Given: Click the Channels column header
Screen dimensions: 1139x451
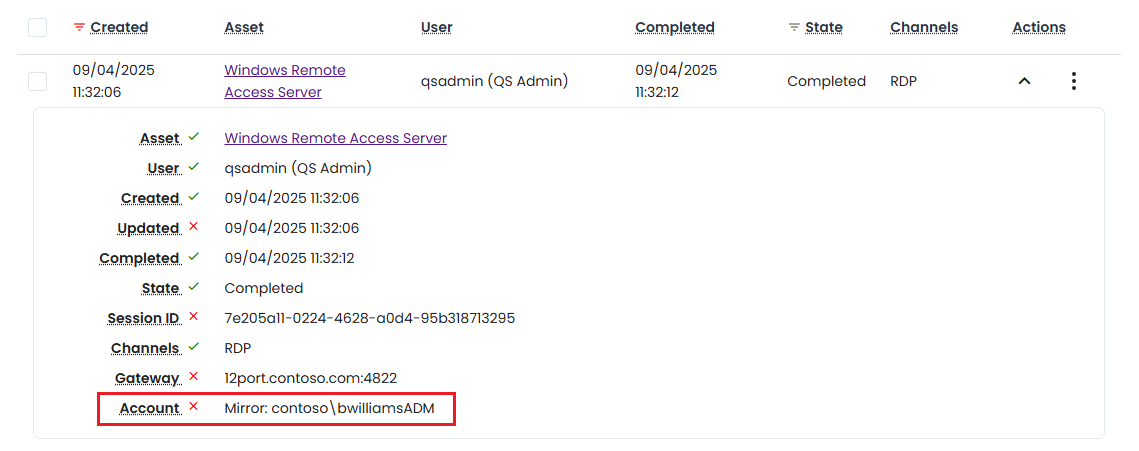Looking at the screenshot, I should 924,28.
